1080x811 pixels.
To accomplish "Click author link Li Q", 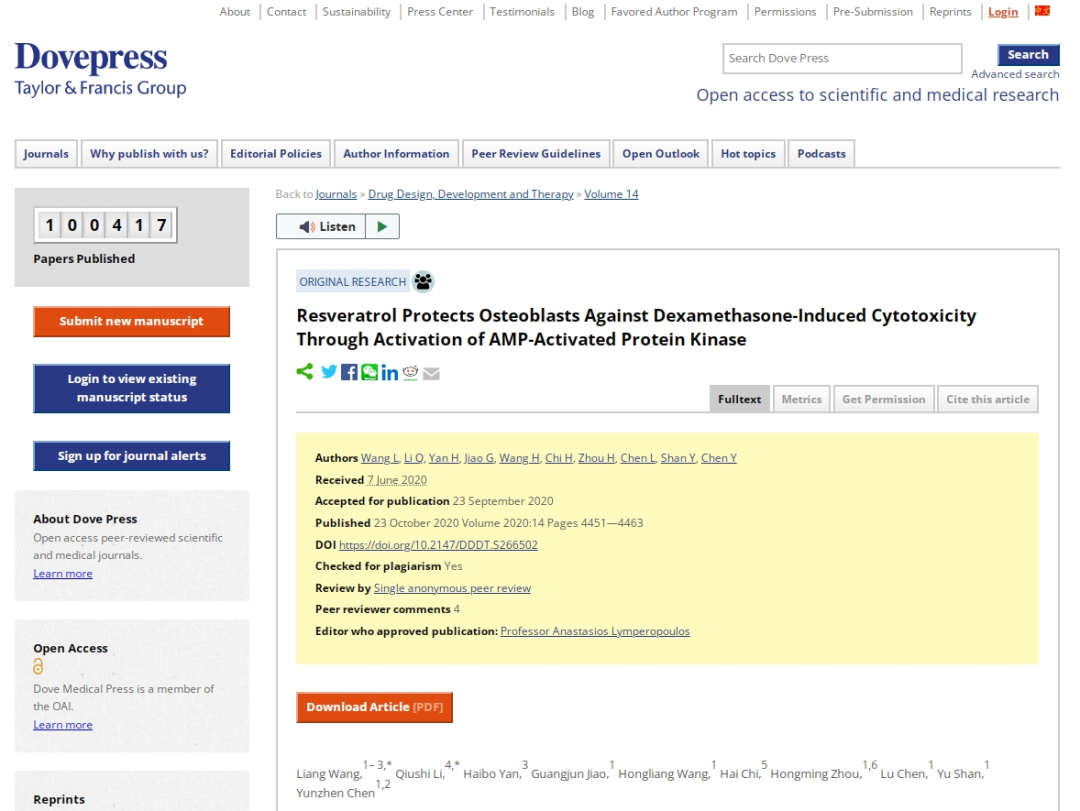I will pyautogui.click(x=413, y=458).
